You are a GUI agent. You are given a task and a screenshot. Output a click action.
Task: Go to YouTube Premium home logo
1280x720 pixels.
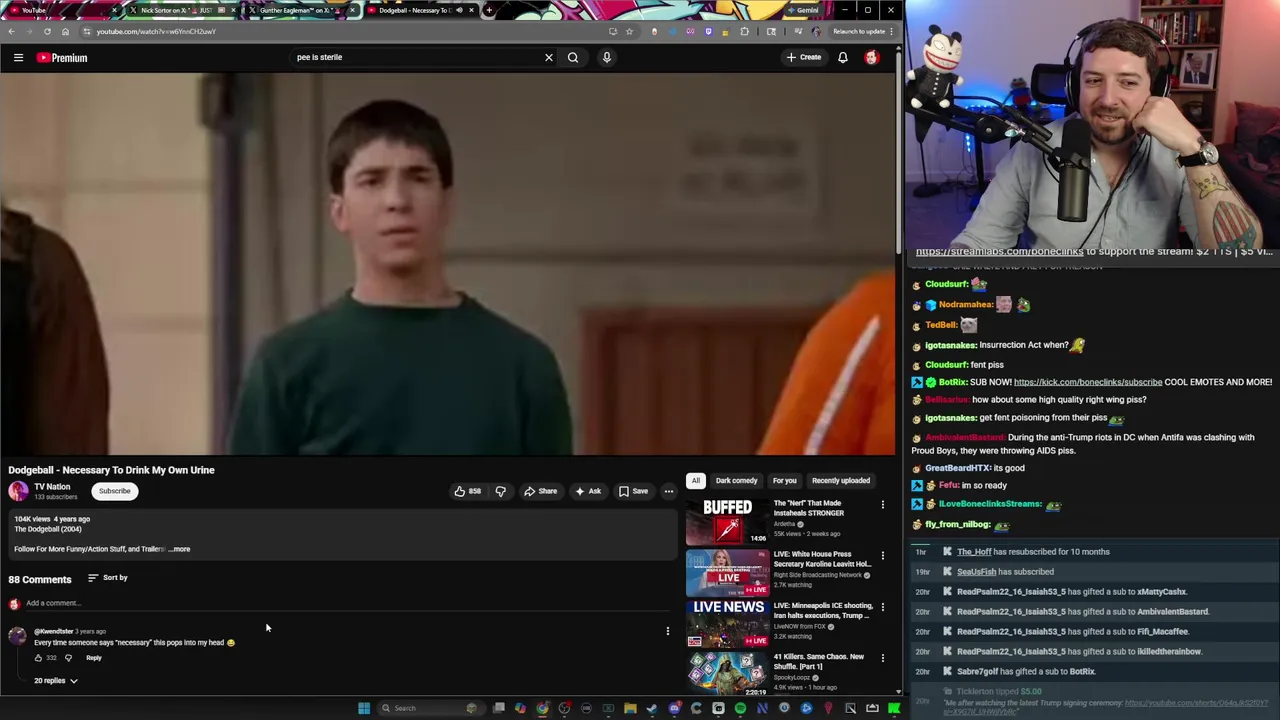click(62, 58)
